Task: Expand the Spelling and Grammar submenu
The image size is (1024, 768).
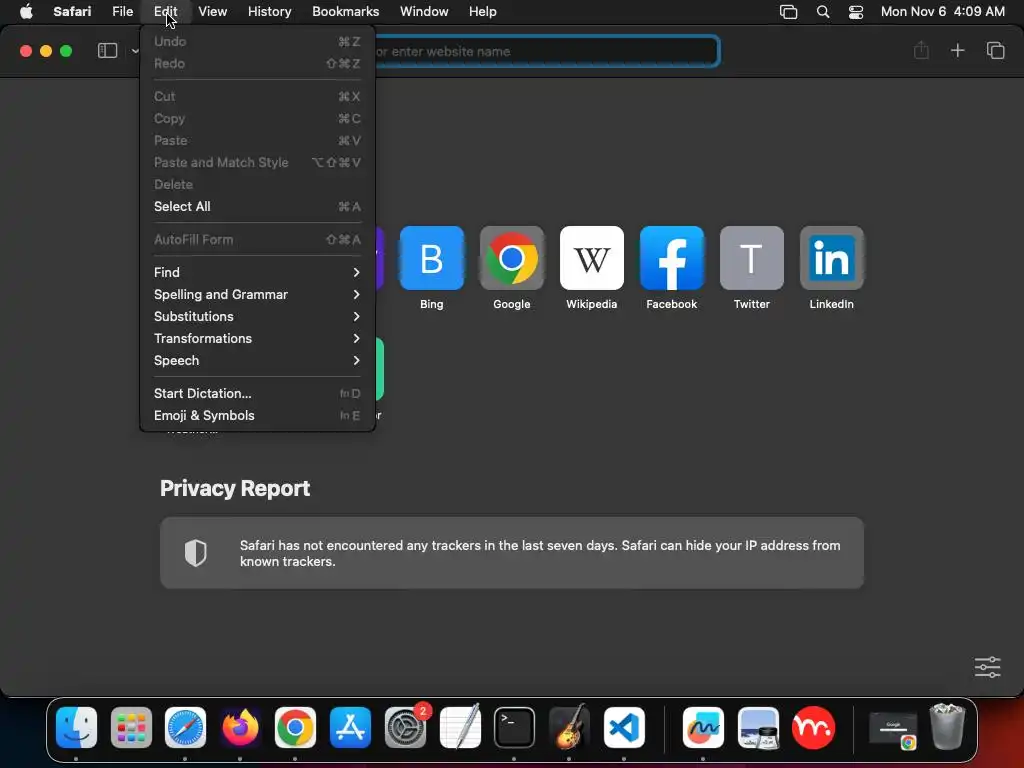Action: coord(257,295)
